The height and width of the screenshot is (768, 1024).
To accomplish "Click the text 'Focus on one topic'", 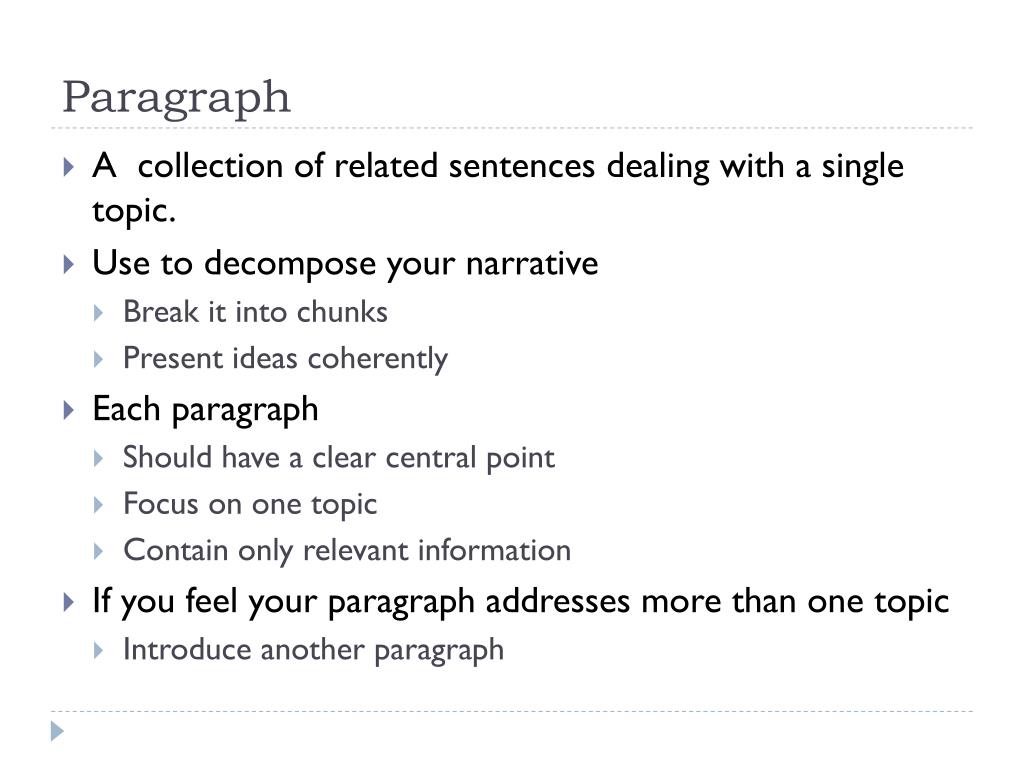I will (x=250, y=505).
